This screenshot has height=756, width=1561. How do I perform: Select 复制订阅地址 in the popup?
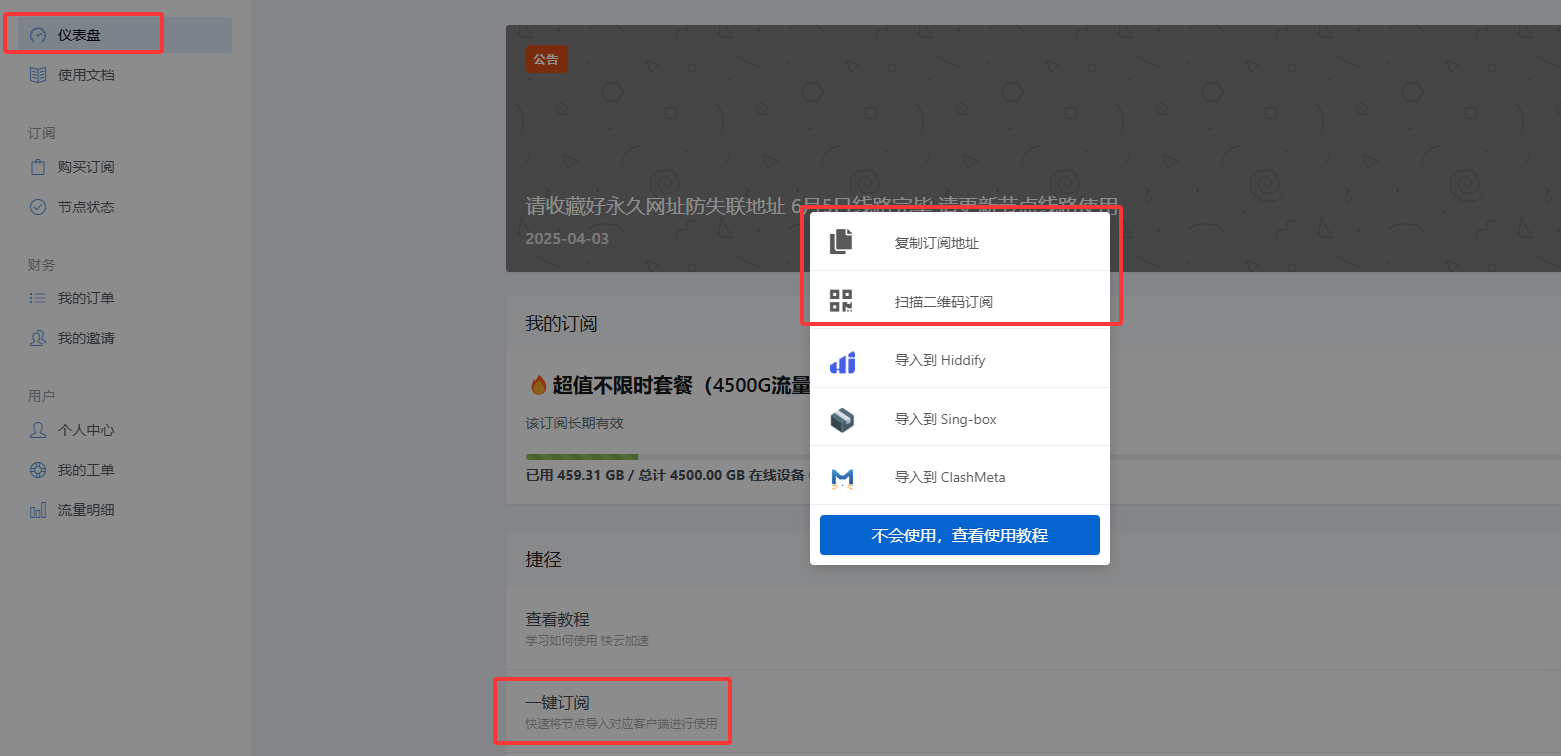[960, 242]
